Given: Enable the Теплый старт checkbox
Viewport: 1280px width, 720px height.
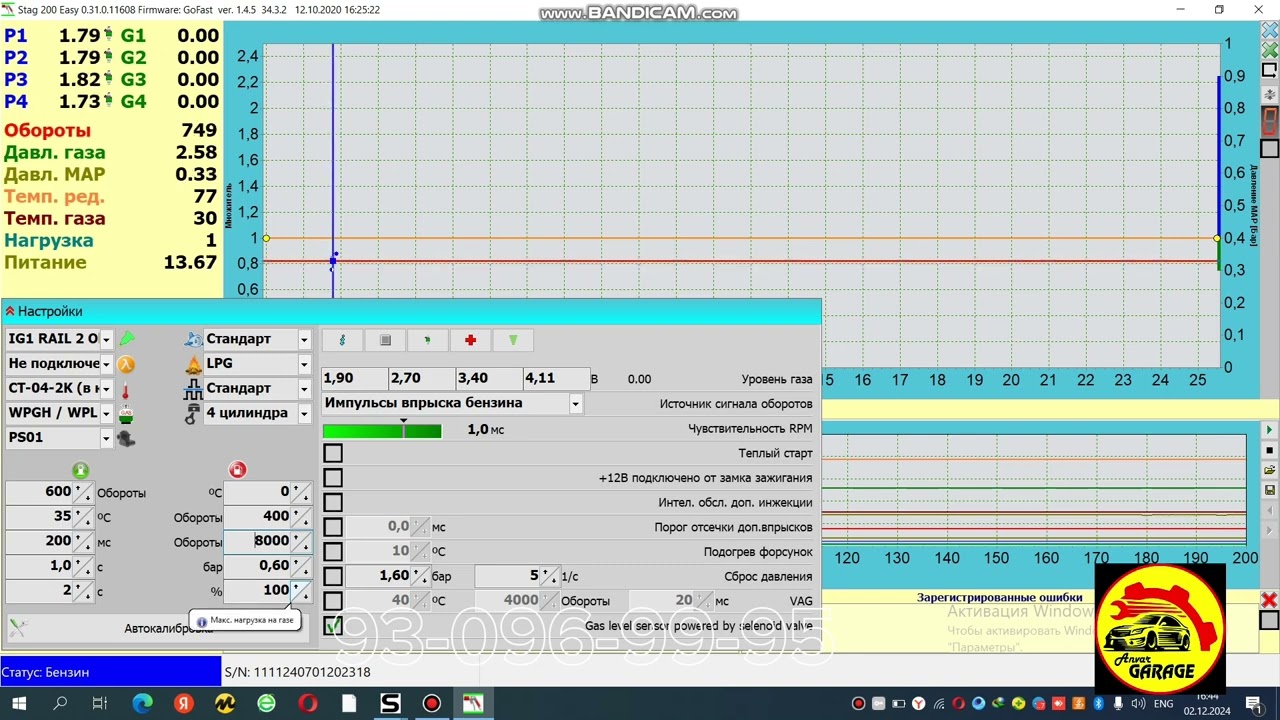Looking at the screenshot, I should point(333,453).
